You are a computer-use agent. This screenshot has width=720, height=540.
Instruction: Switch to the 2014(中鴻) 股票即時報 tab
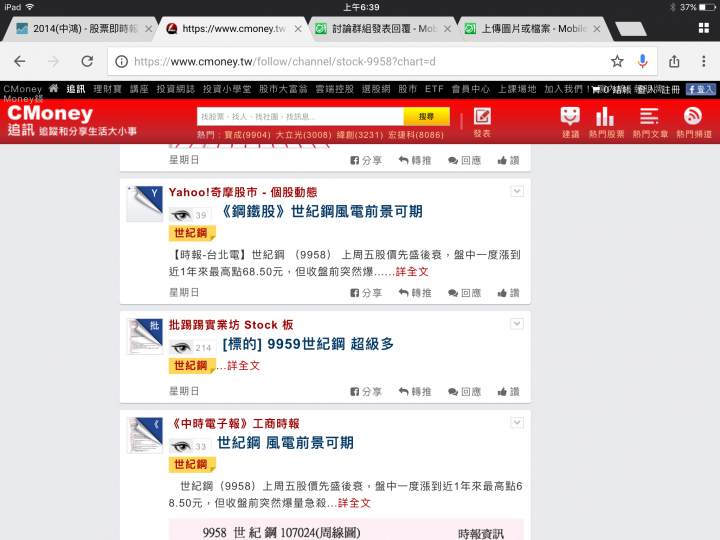[80, 29]
